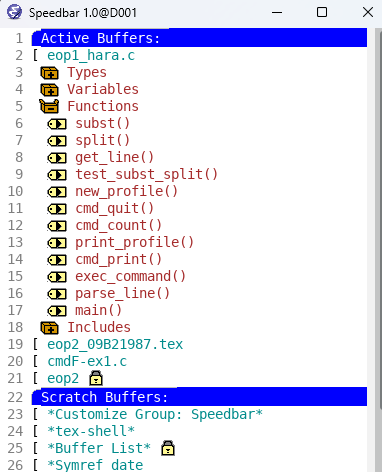Screen dimensions: 382x472
Task: Collapse the Functions group open-box icon
Action: (49, 106)
